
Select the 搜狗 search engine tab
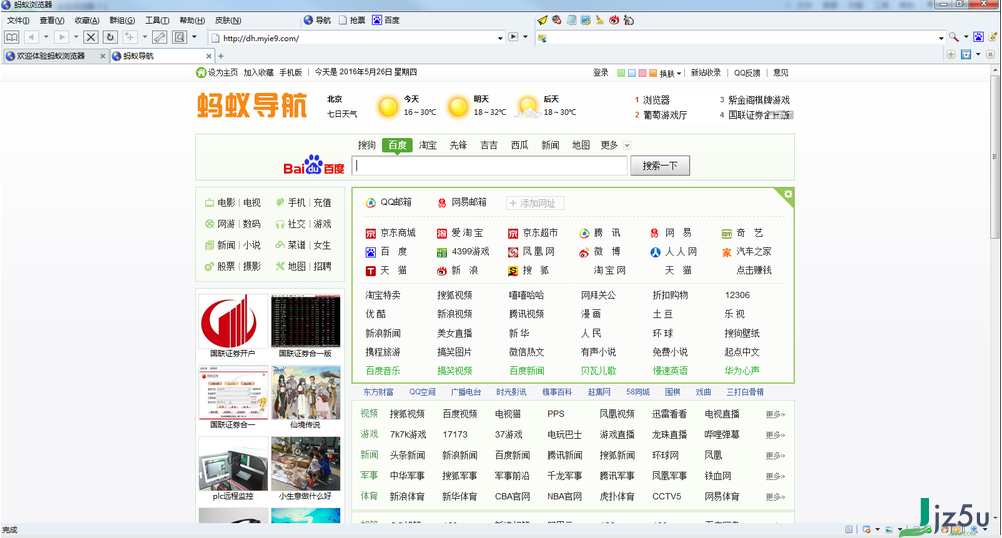coord(366,146)
